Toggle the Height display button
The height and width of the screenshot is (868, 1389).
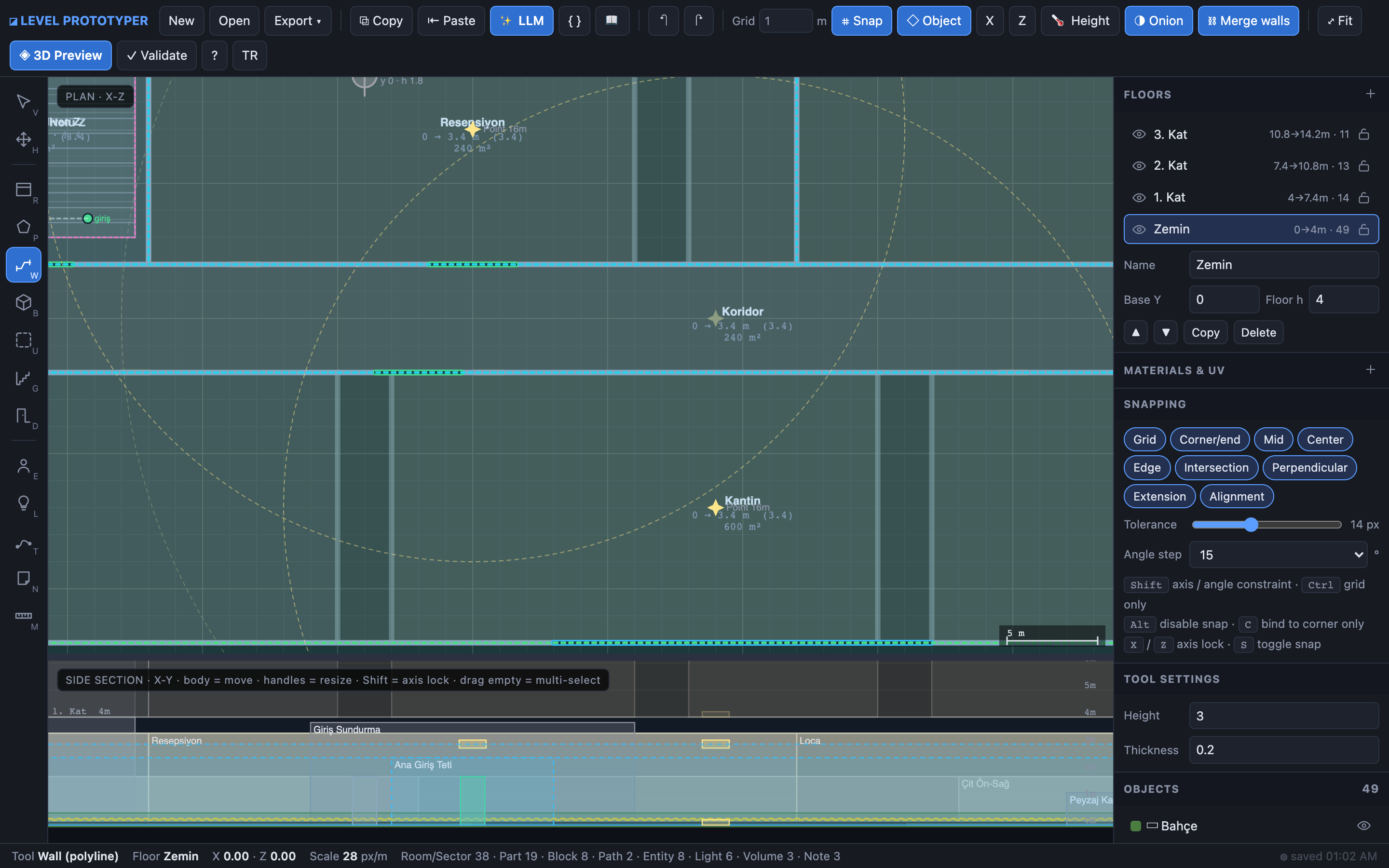click(x=1080, y=21)
